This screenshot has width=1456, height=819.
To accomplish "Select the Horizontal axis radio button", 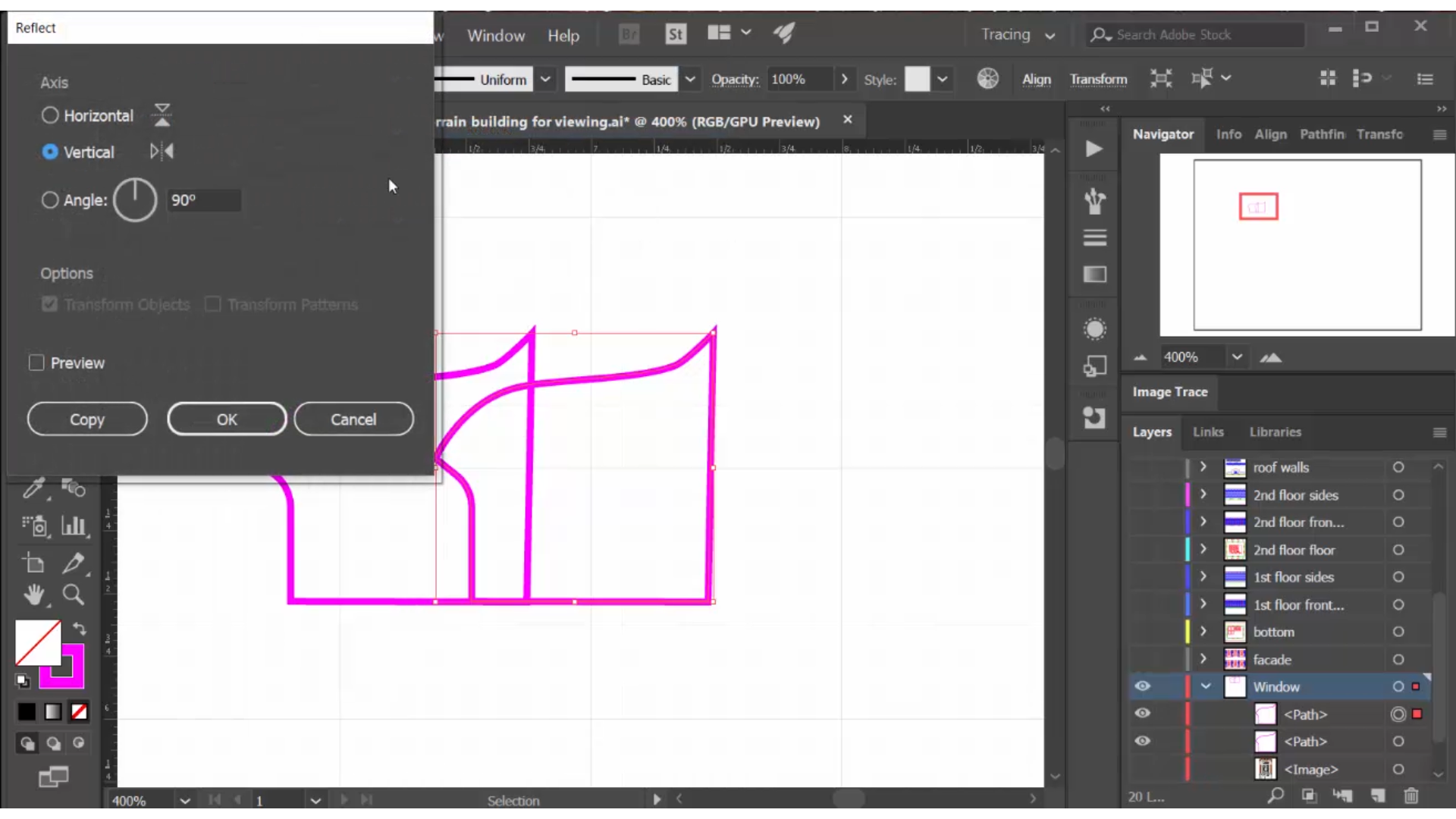I will click(50, 115).
